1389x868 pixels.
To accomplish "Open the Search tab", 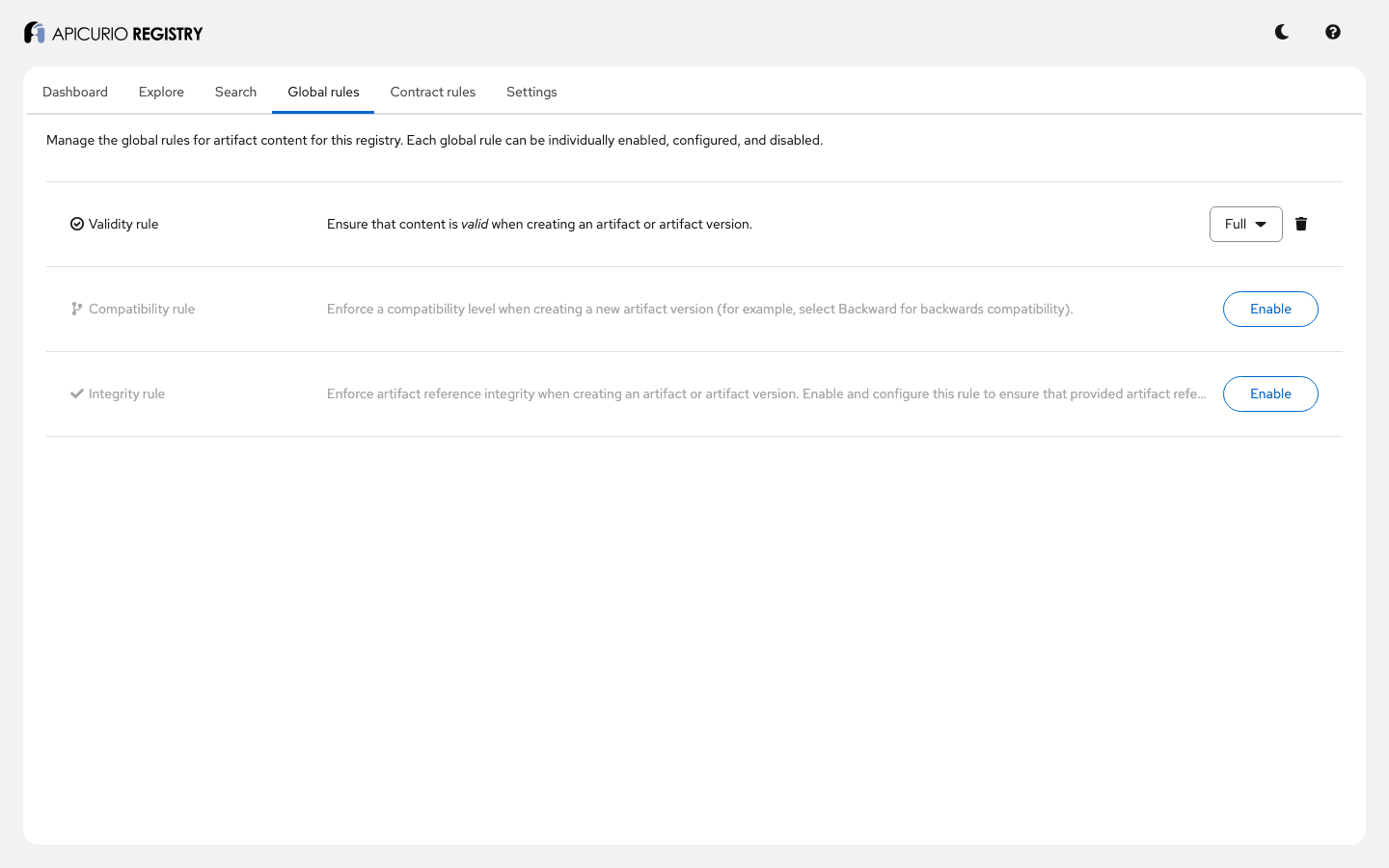I will [235, 92].
